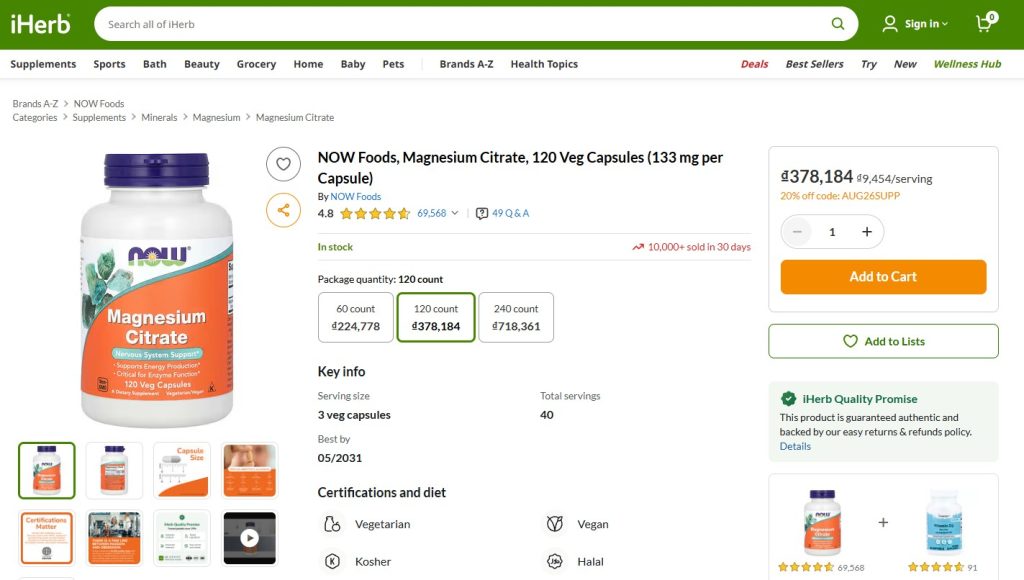Viewport: 1024px width, 580px height.
Task: Click the Q&A speech bubble icon
Action: (x=482, y=214)
